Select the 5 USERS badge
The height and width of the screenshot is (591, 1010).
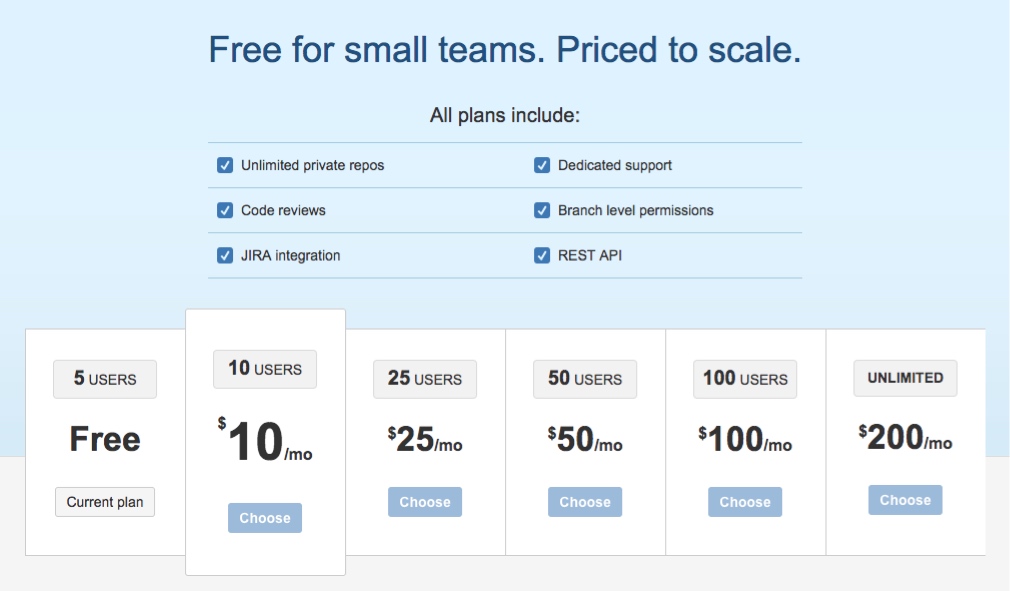click(105, 379)
